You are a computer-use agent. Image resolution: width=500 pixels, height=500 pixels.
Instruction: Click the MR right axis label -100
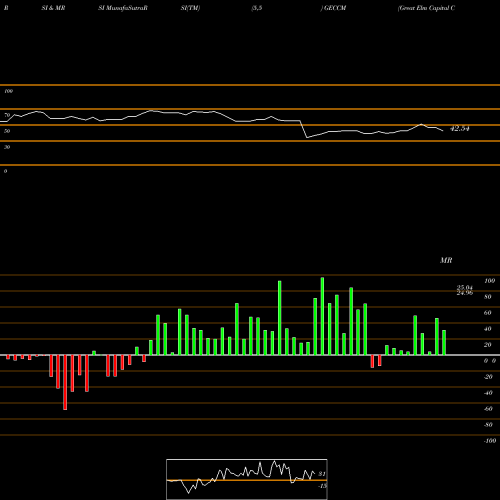[490, 441]
